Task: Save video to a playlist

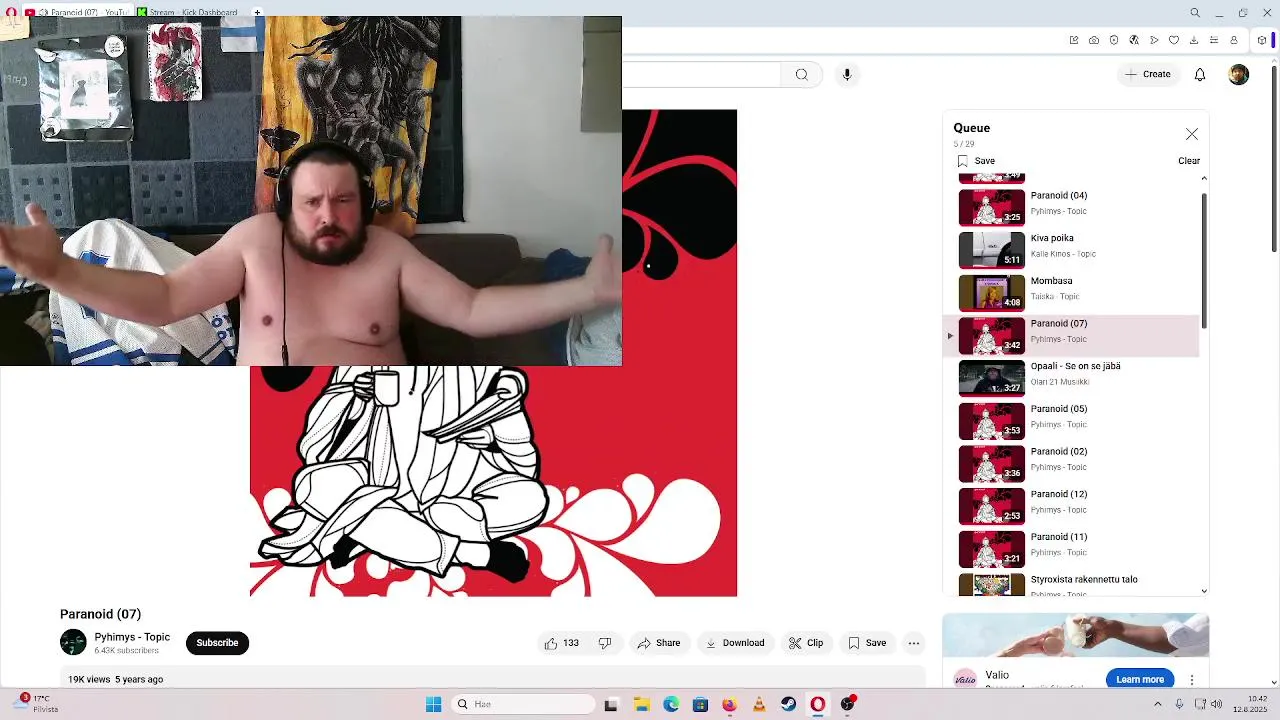Action: pos(867,643)
